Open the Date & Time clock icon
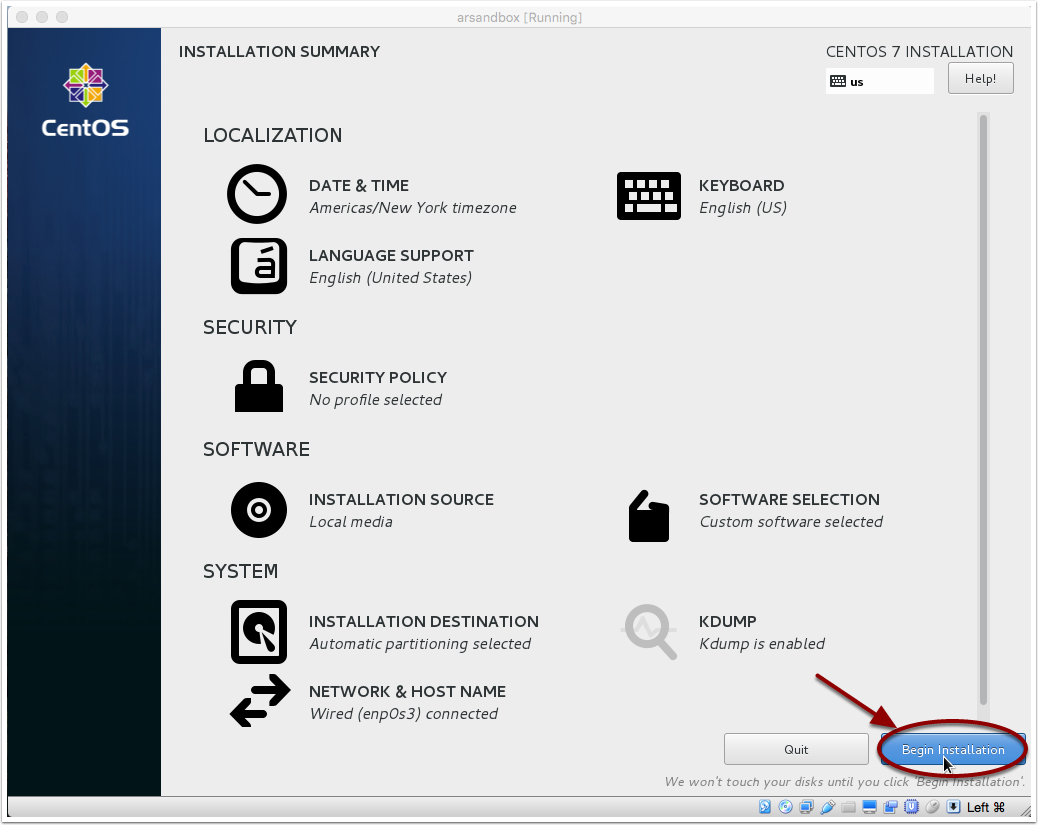 coord(257,194)
